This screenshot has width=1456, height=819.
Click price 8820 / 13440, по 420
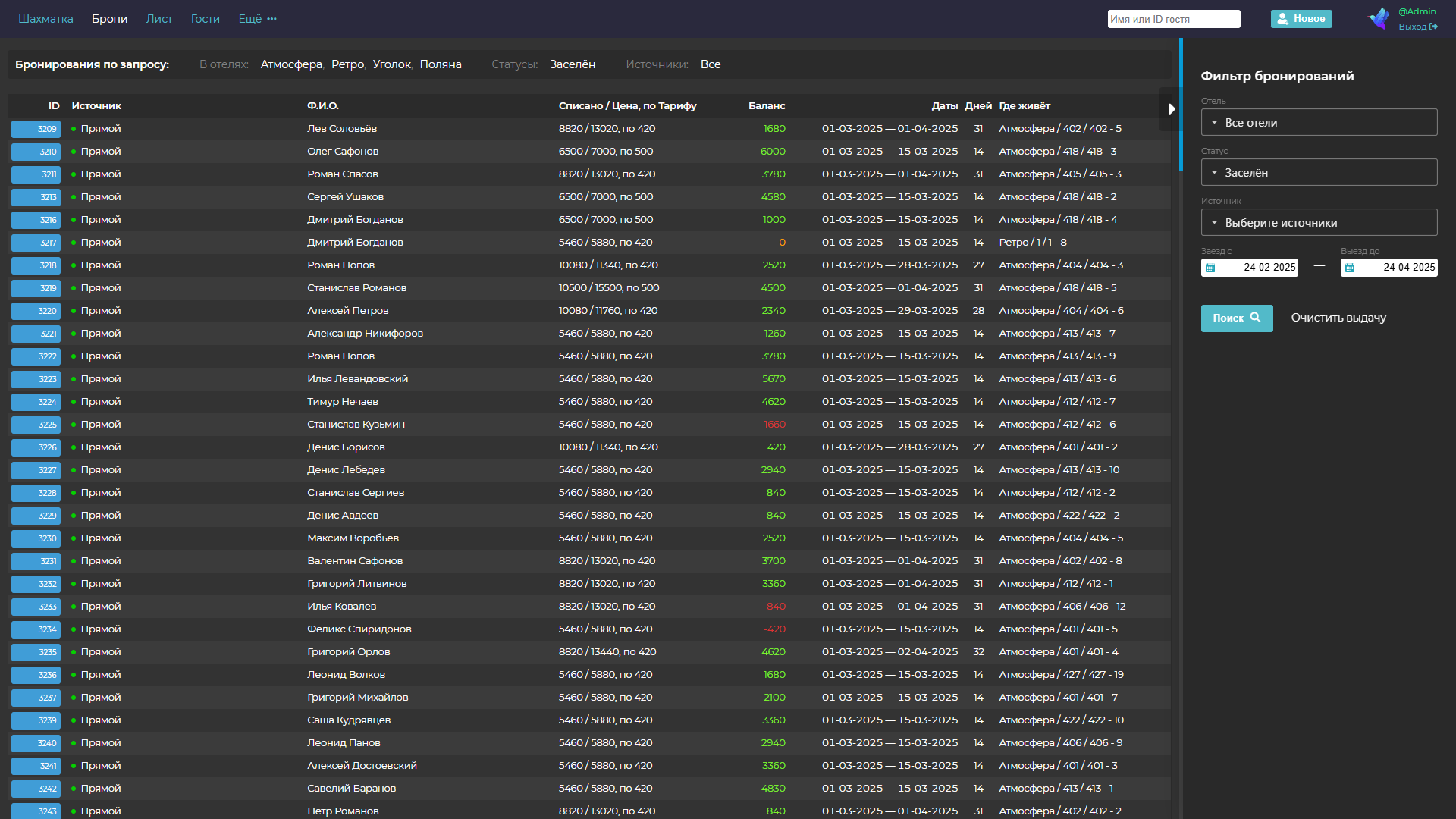(607, 652)
